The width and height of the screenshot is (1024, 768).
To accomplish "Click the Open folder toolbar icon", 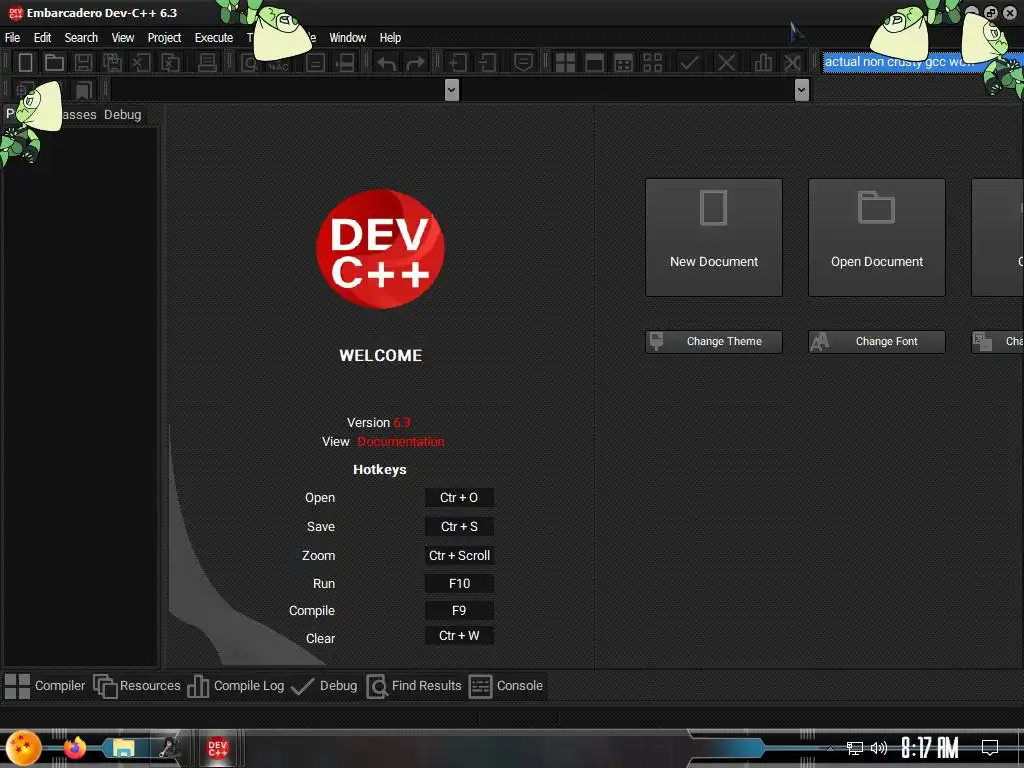I will coord(54,63).
